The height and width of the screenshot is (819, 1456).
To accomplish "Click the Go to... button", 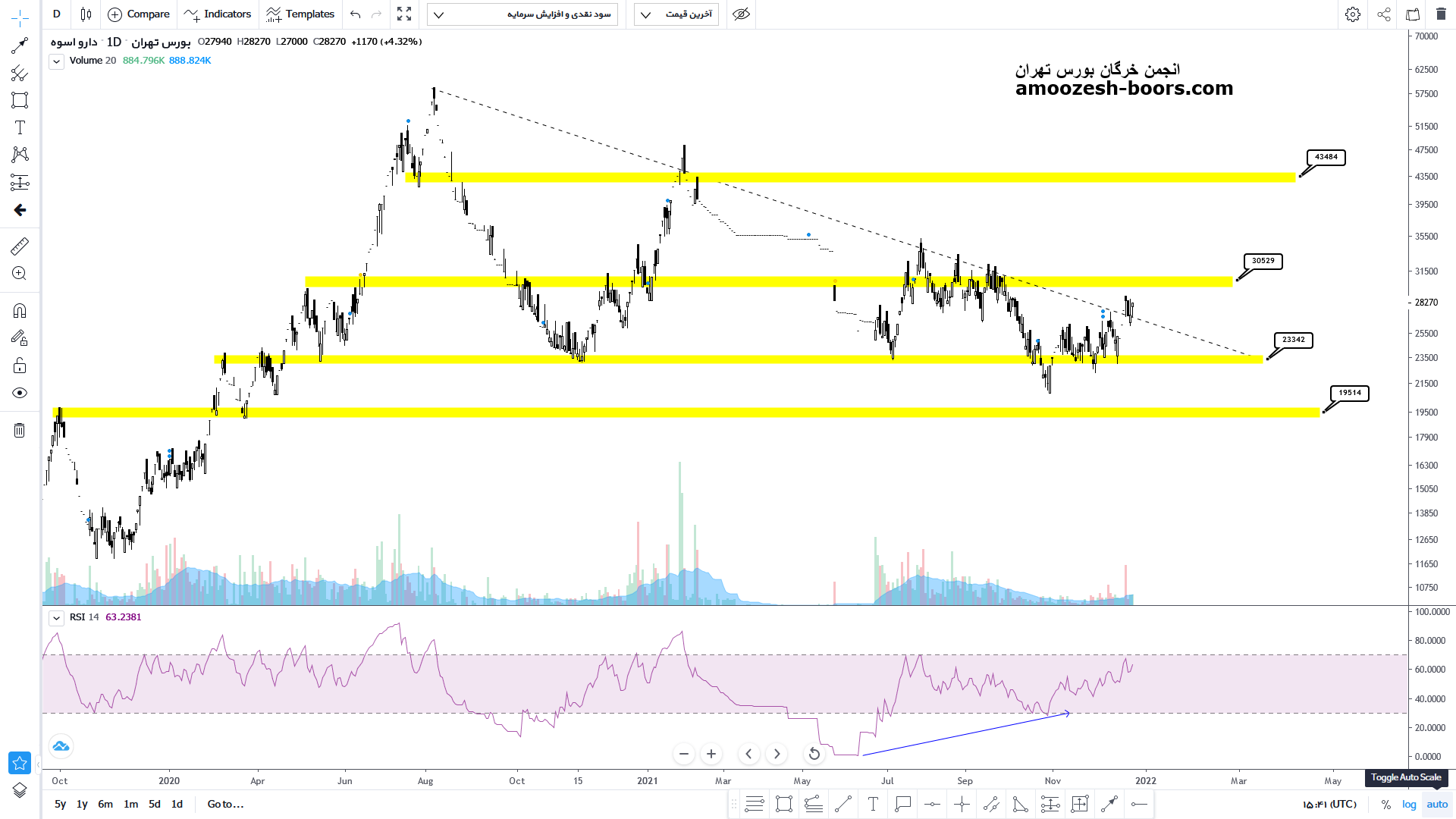I will tap(225, 805).
